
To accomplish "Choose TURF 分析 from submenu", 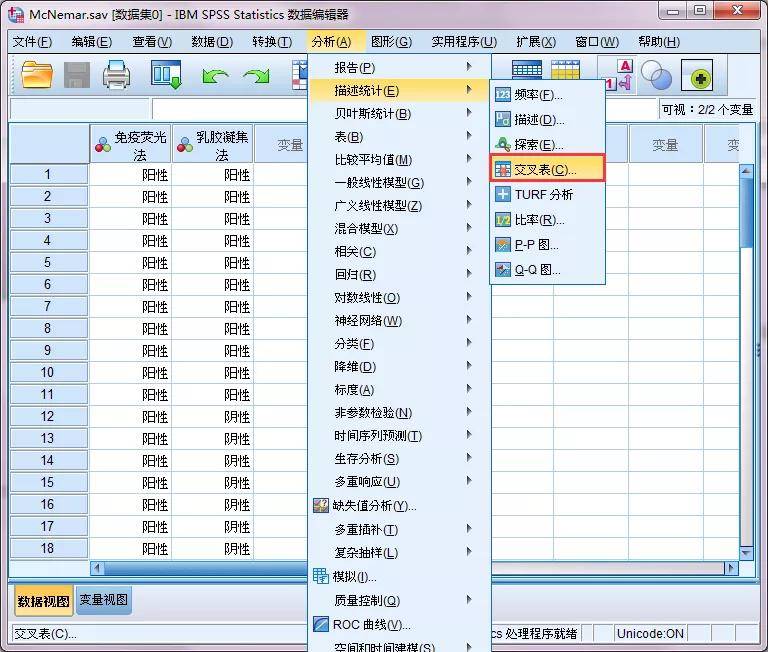I will pyautogui.click(x=548, y=194).
